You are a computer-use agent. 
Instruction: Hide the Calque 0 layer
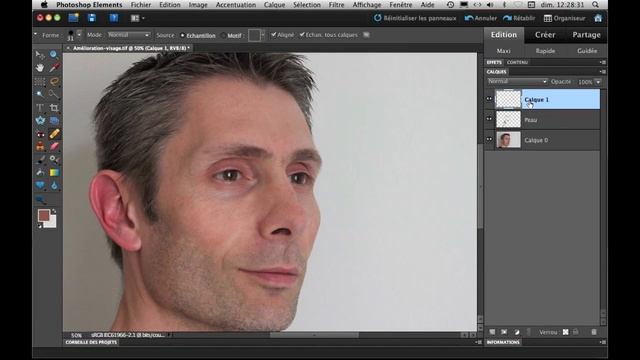click(x=489, y=139)
